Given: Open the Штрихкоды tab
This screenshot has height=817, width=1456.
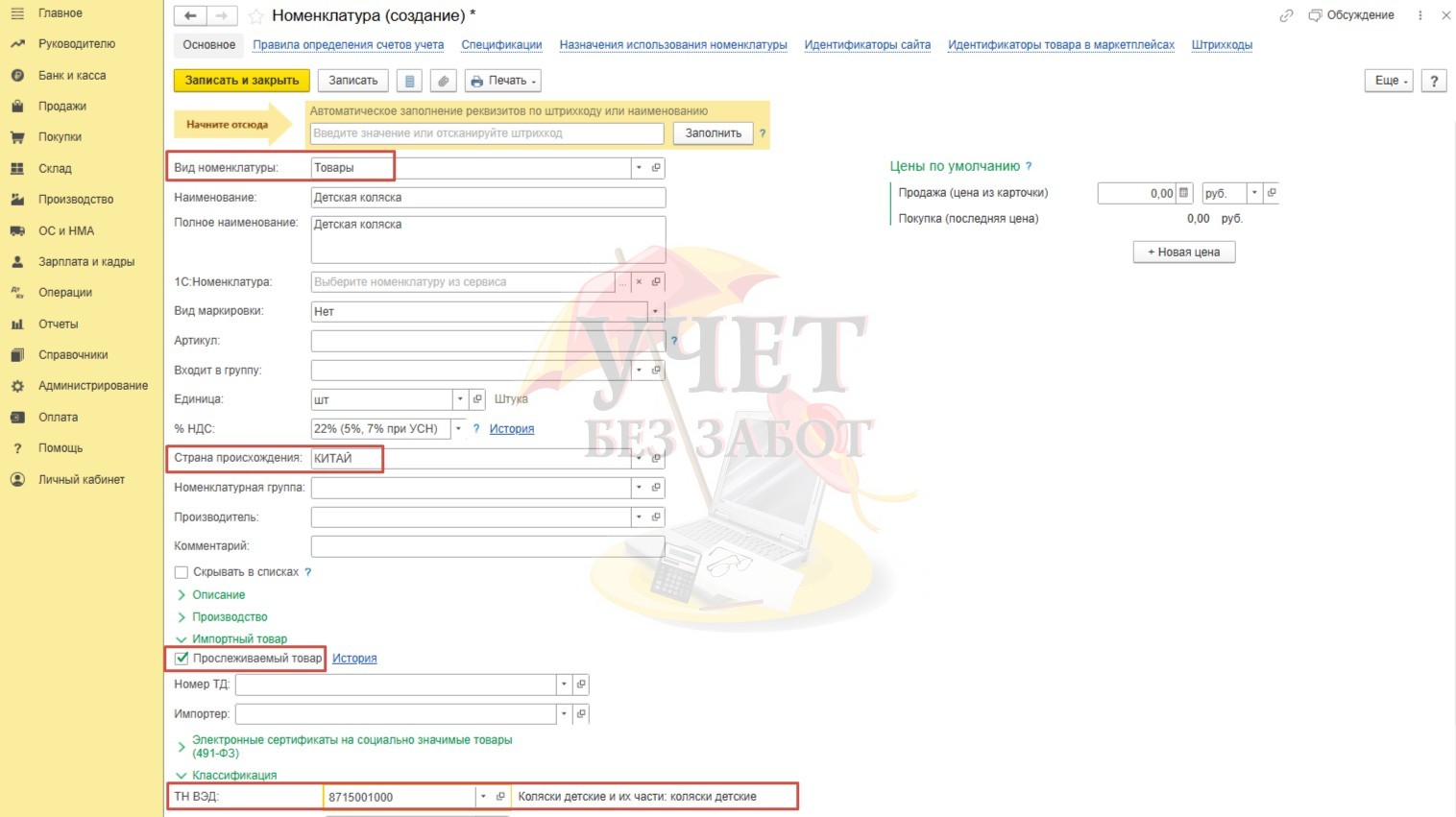Looking at the screenshot, I should (x=1221, y=45).
